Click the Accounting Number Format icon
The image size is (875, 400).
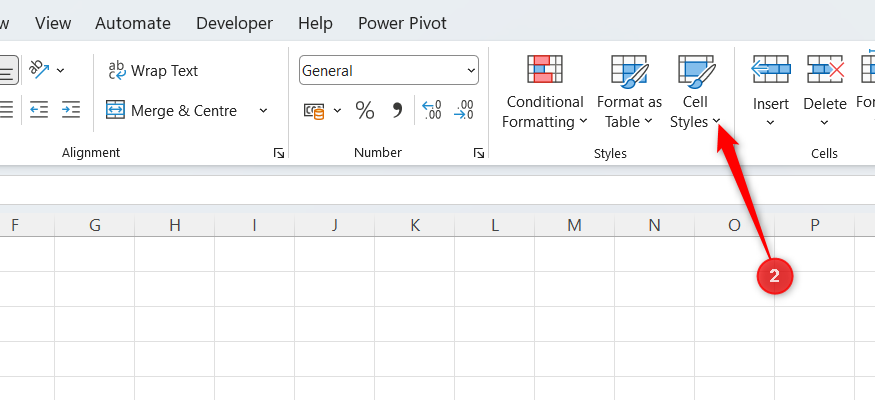coord(314,110)
